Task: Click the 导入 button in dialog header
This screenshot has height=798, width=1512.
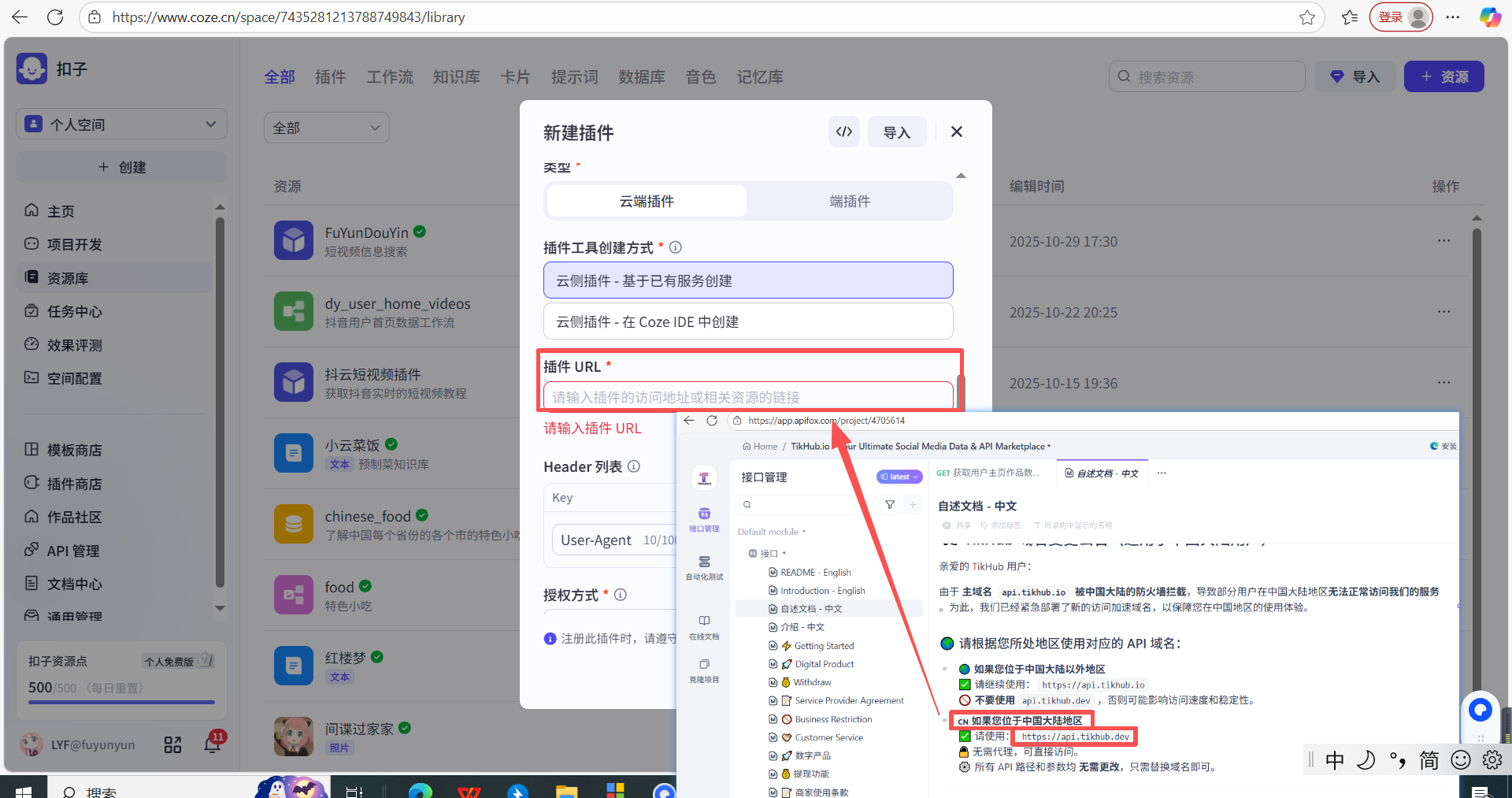Action: (896, 132)
